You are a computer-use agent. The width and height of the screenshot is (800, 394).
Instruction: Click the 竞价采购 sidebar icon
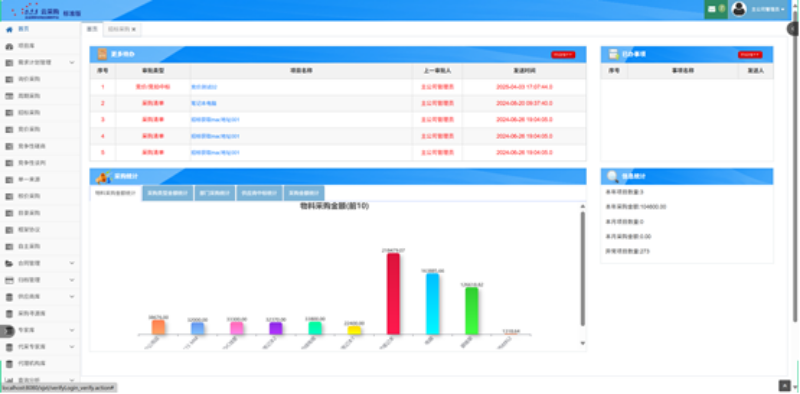[9, 130]
